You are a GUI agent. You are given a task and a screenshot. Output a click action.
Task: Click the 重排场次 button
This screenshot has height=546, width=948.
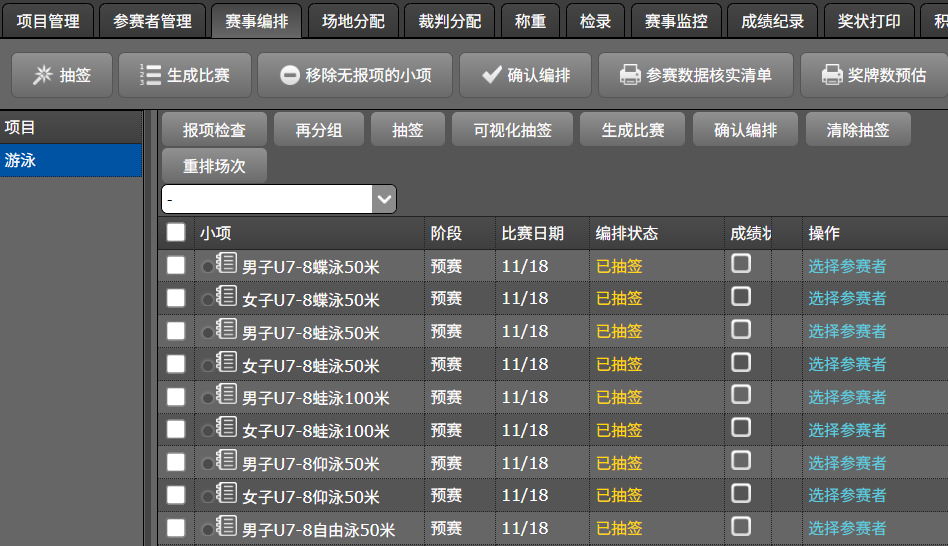click(x=214, y=166)
